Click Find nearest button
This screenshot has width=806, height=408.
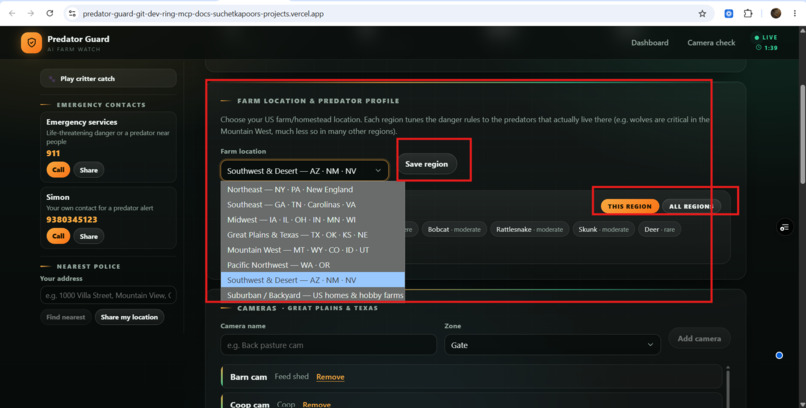(66, 317)
